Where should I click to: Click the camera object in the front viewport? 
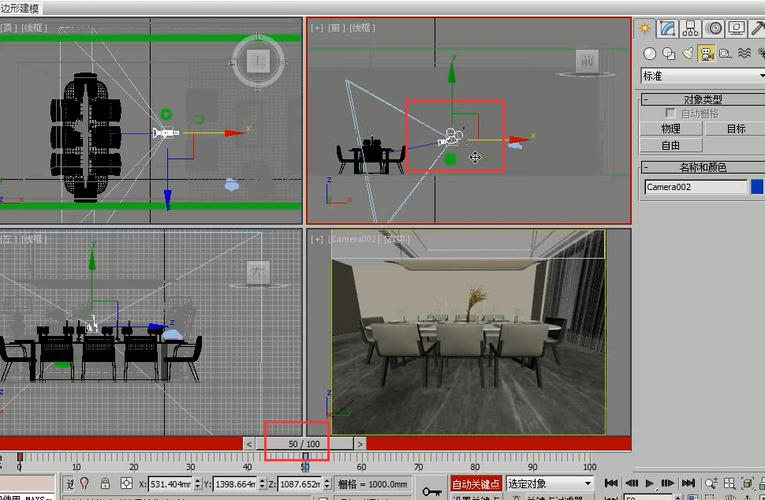[x=451, y=137]
